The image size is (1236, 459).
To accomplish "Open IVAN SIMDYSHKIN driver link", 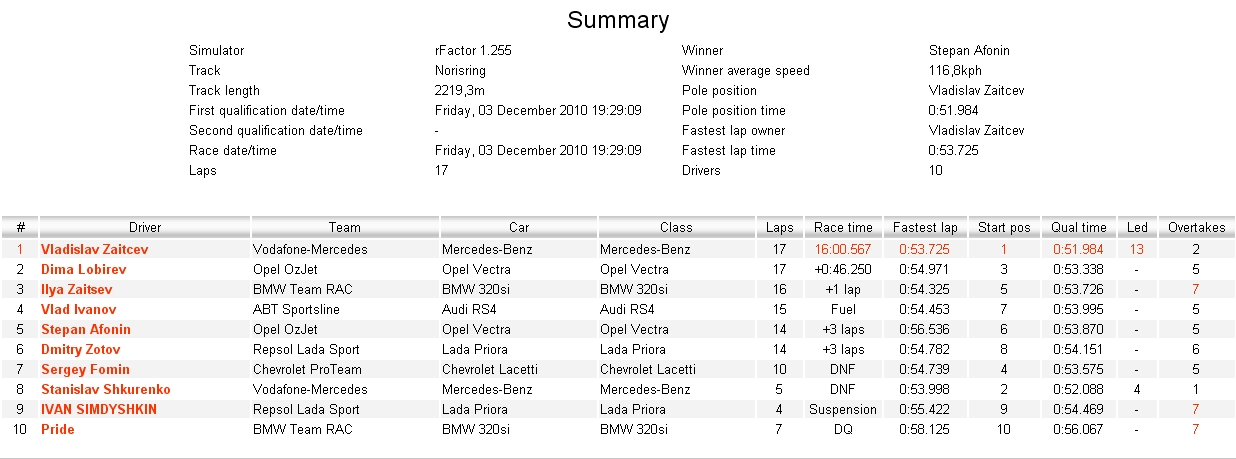I will (x=99, y=409).
